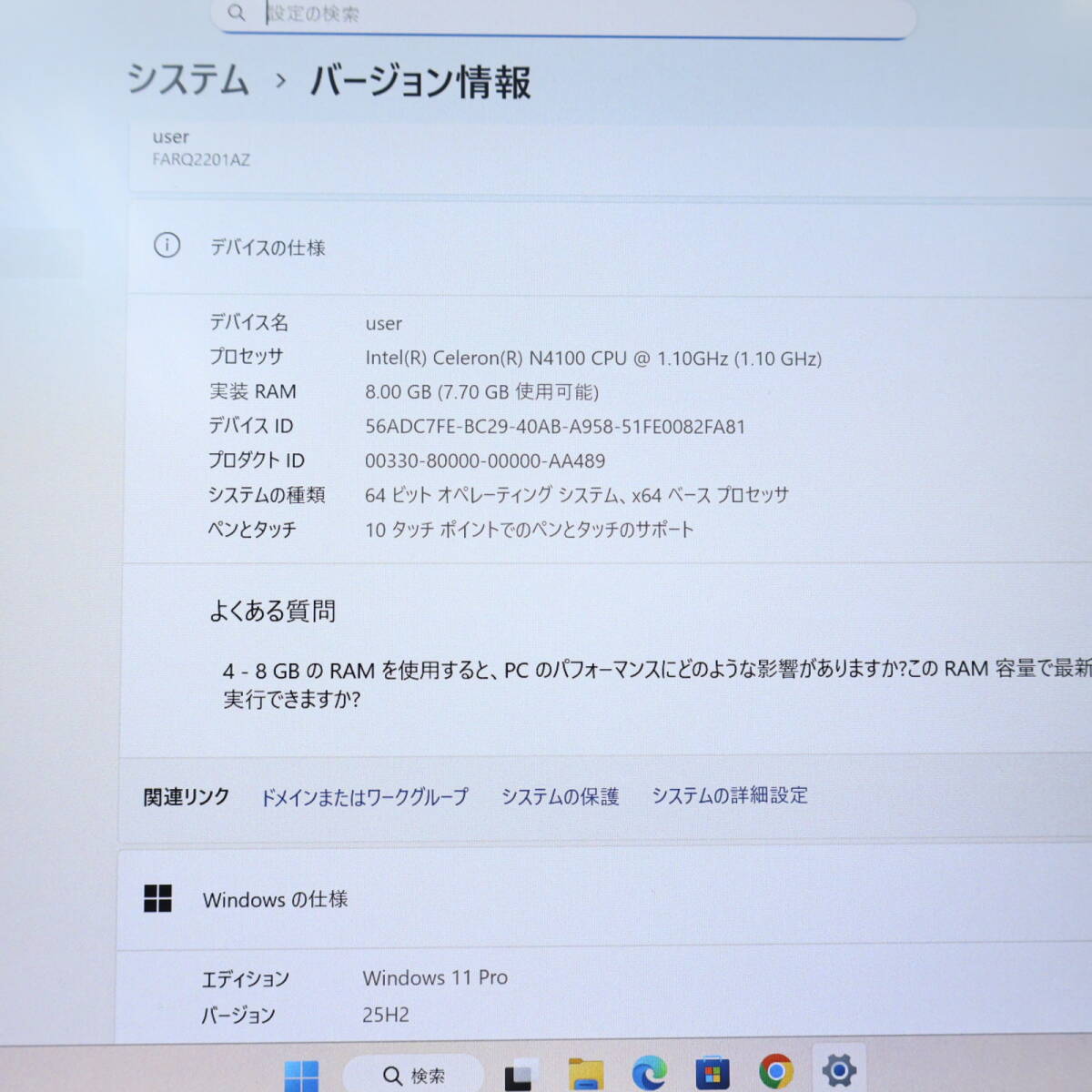Collapse the Windows の仕様 section header
The height and width of the screenshot is (1092, 1092).
pos(604,900)
